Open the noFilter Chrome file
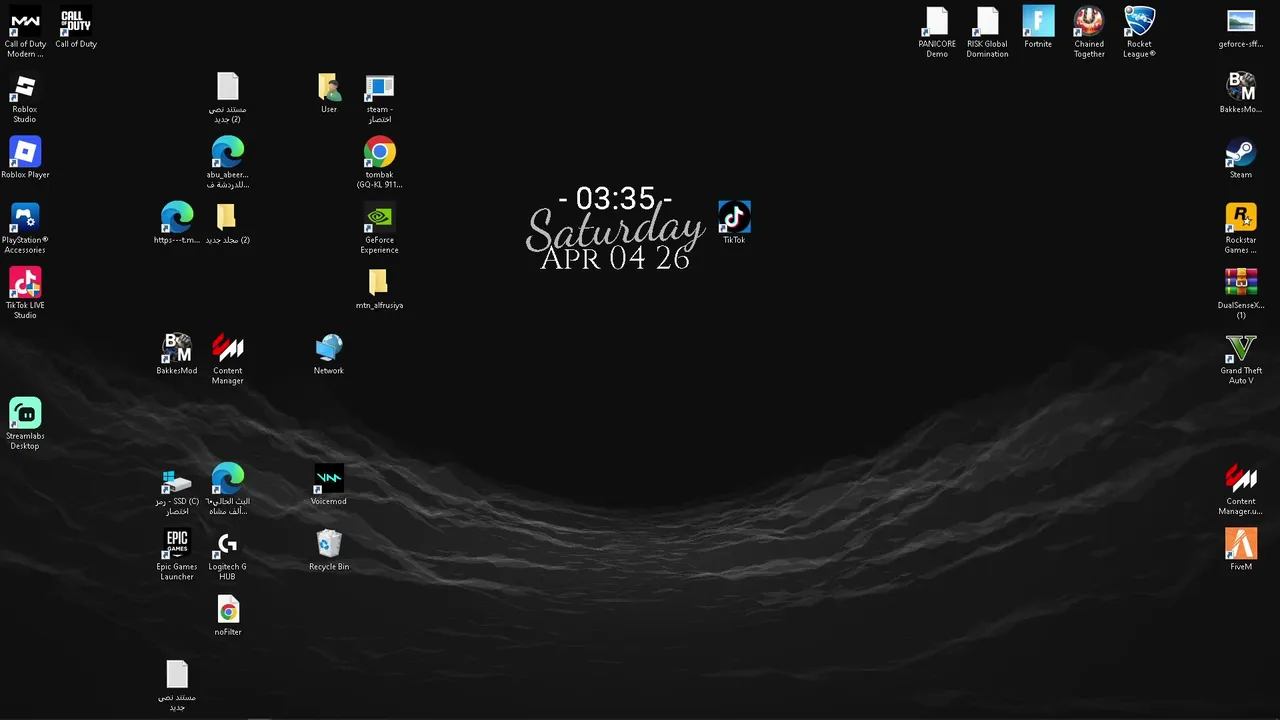The width and height of the screenshot is (1280, 720). 228,615
